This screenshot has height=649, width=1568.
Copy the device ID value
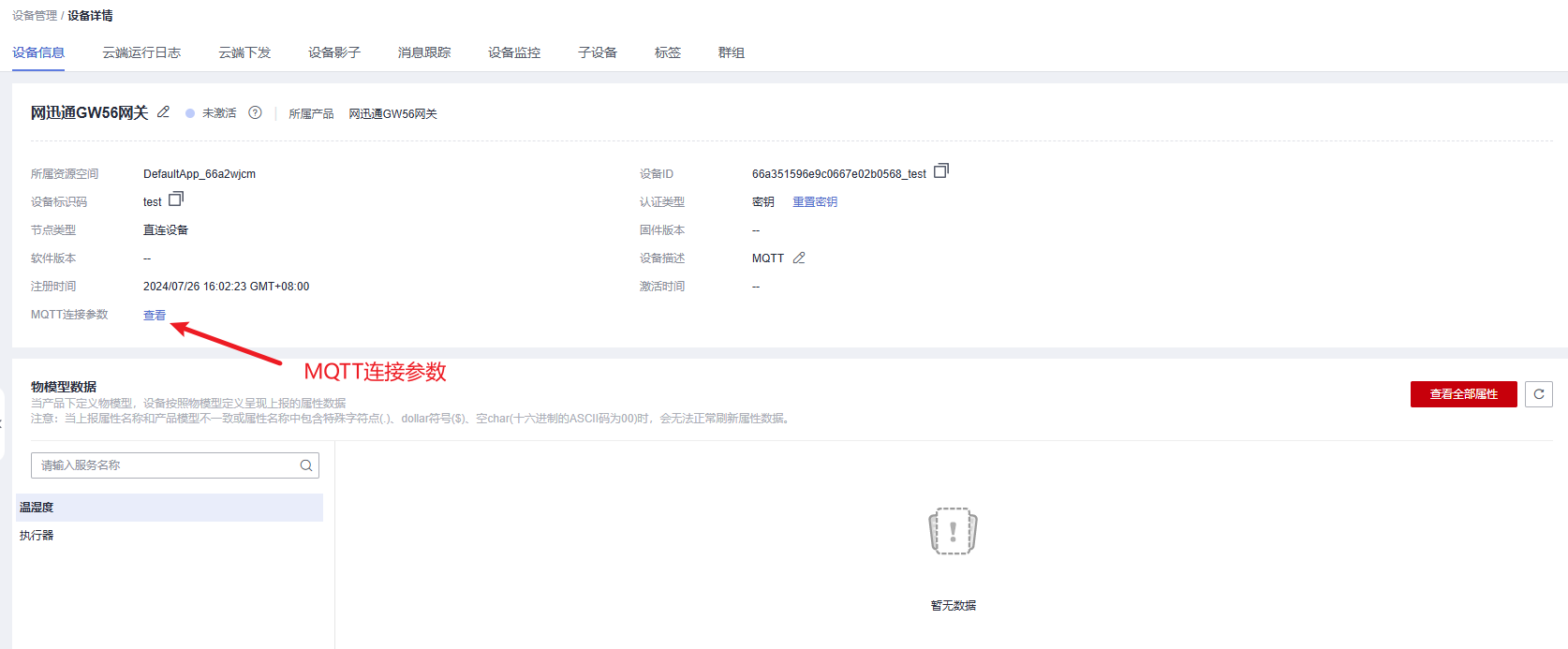[941, 170]
